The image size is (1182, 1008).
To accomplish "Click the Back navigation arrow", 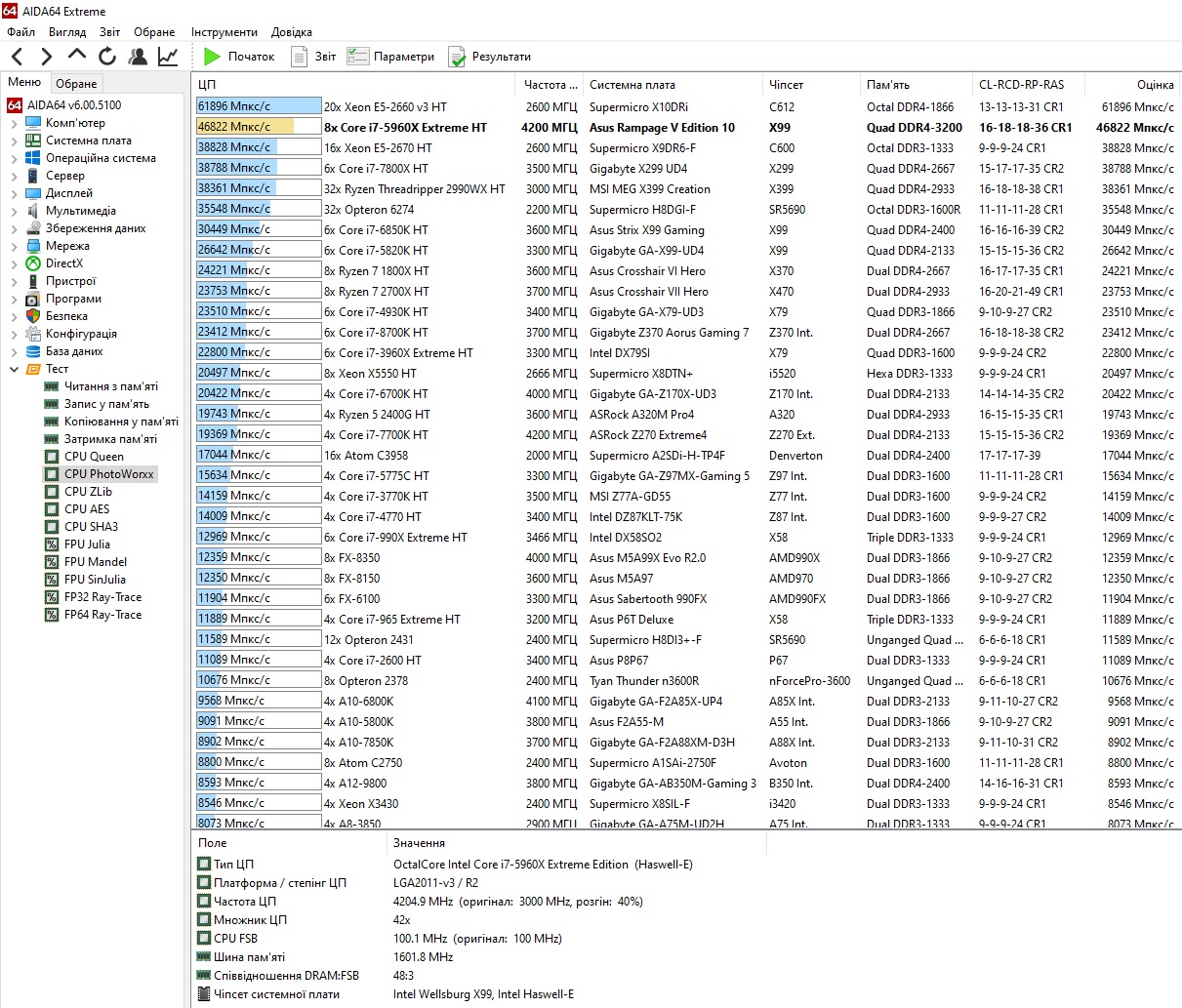I will click(x=17, y=57).
